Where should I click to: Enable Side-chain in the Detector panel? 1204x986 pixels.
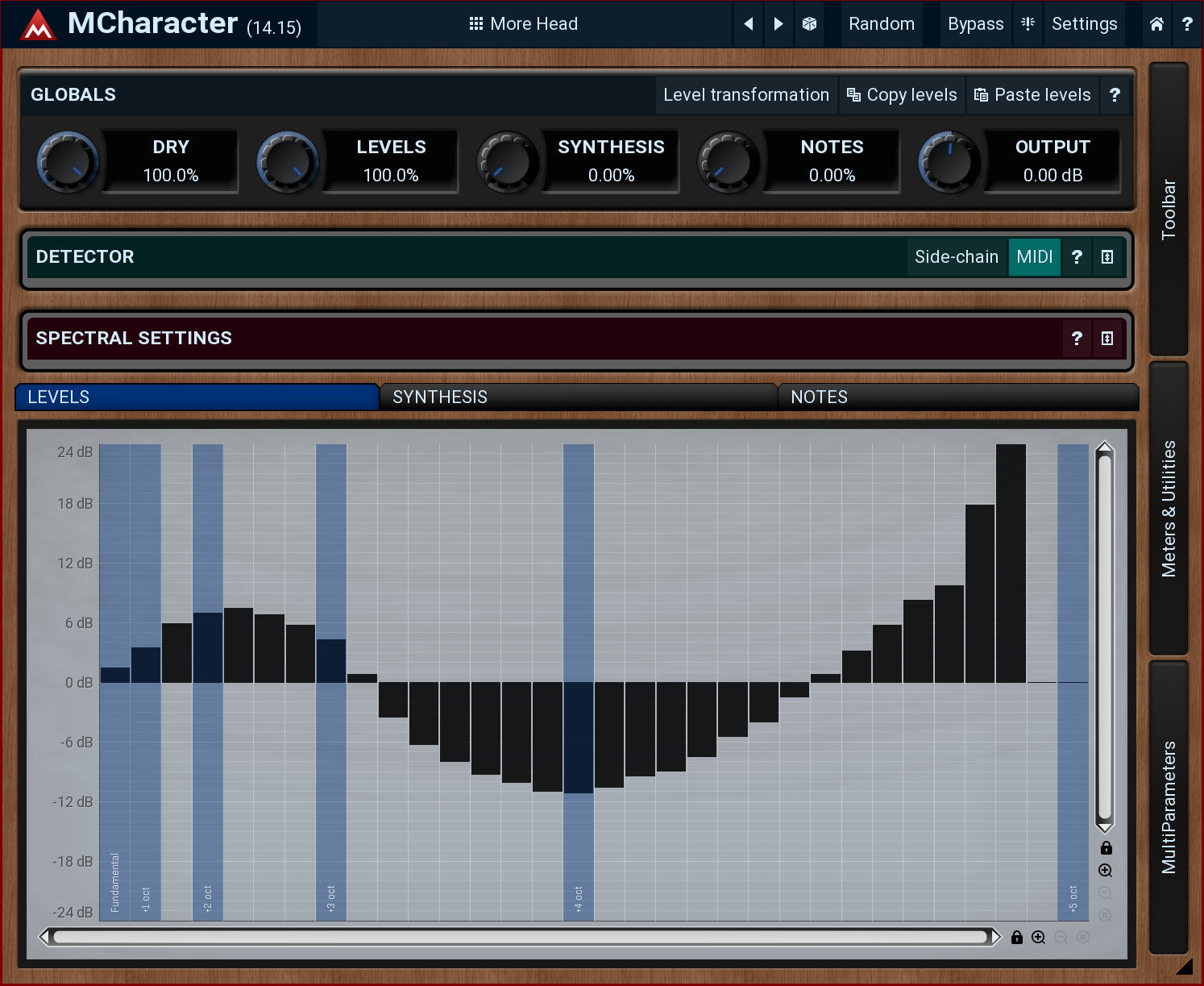point(956,257)
